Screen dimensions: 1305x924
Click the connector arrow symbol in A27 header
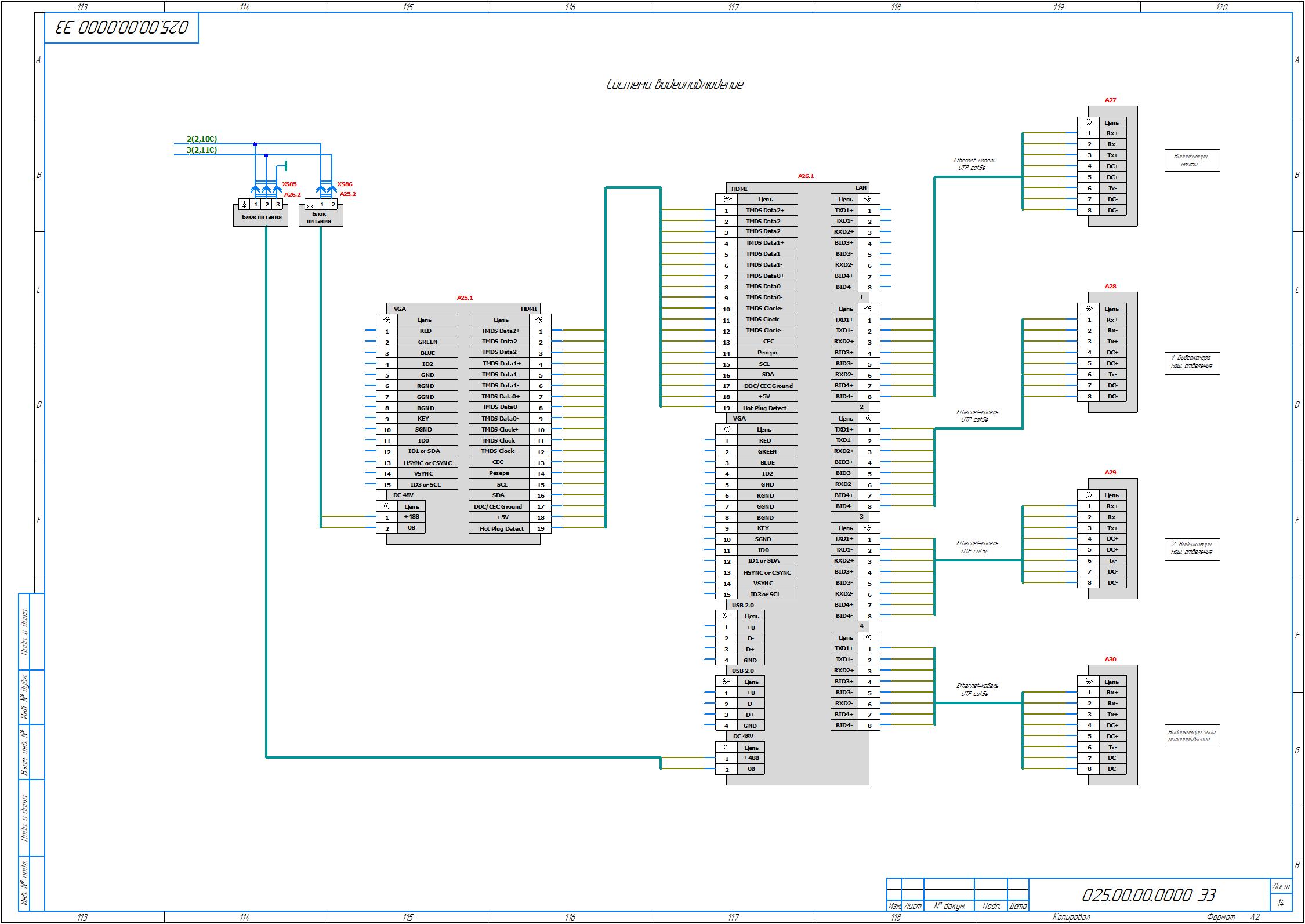coord(1089,122)
